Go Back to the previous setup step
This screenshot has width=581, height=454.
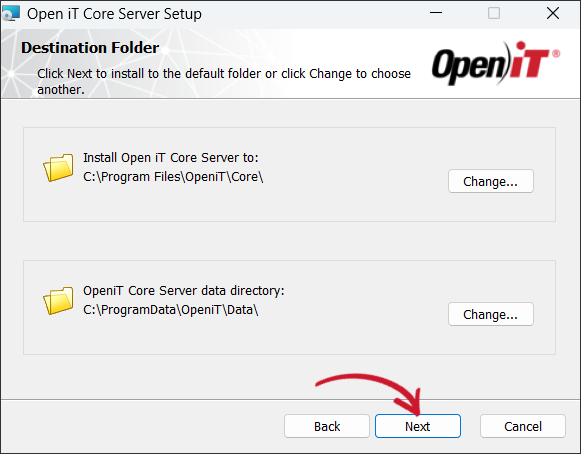click(327, 426)
